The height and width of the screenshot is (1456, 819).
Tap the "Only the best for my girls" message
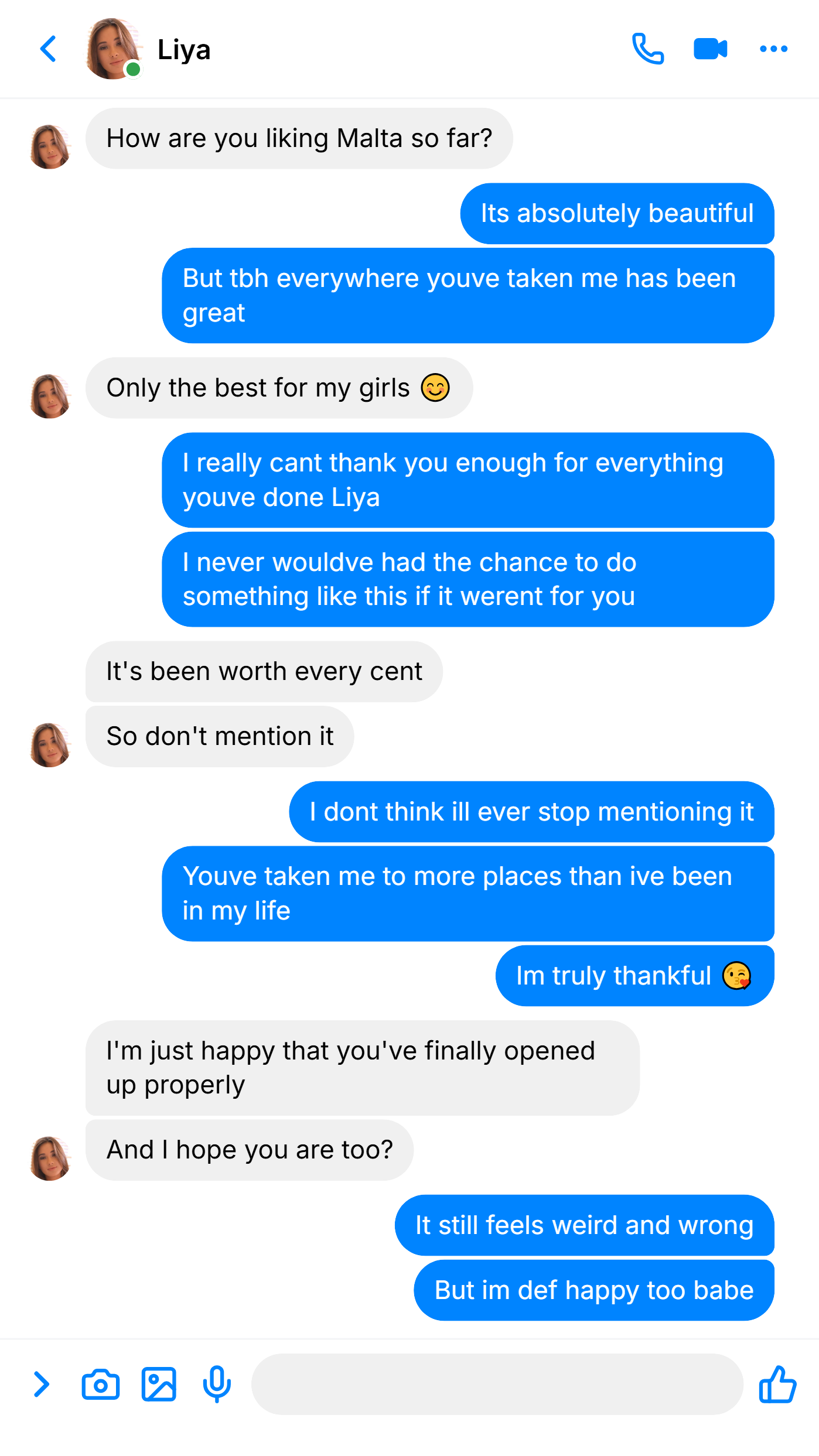coord(279,388)
